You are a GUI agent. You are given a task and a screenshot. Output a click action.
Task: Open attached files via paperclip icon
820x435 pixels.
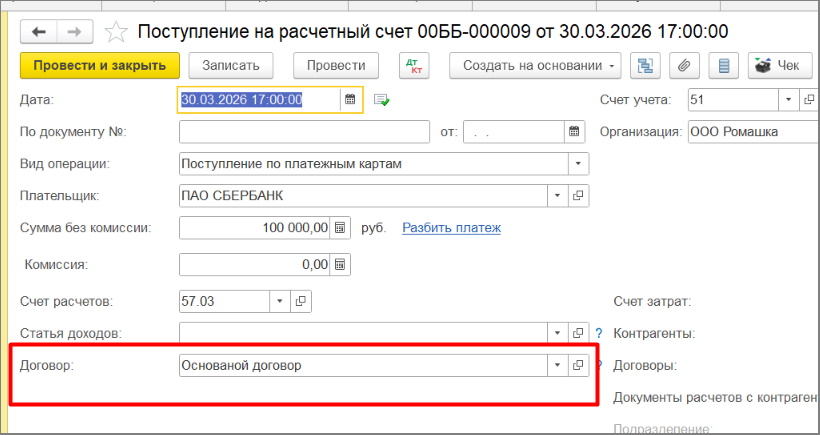coord(685,66)
